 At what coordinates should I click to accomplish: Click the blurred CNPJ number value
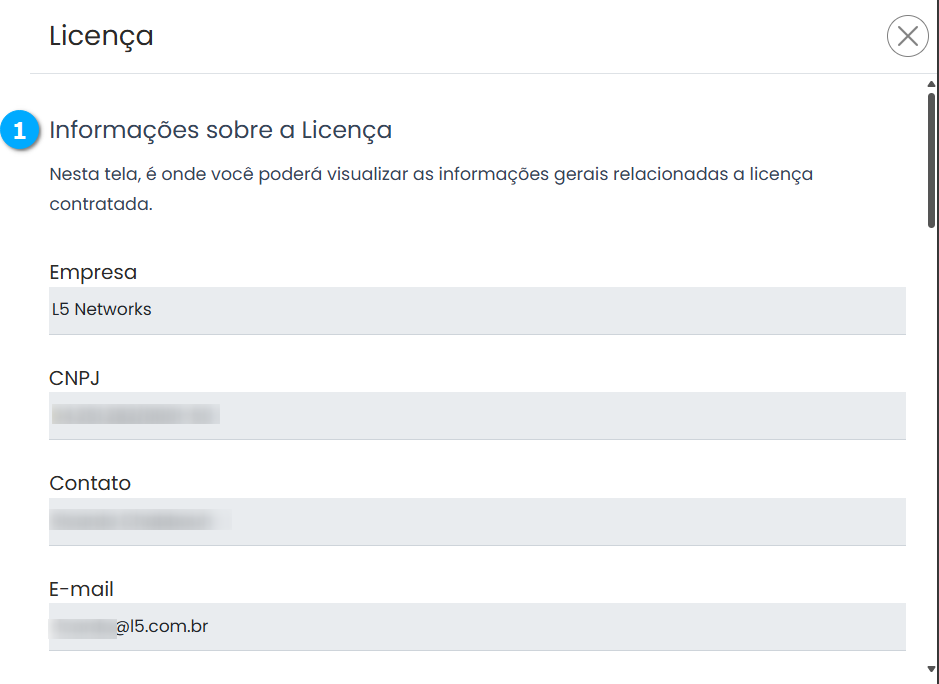tap(135, 415)
